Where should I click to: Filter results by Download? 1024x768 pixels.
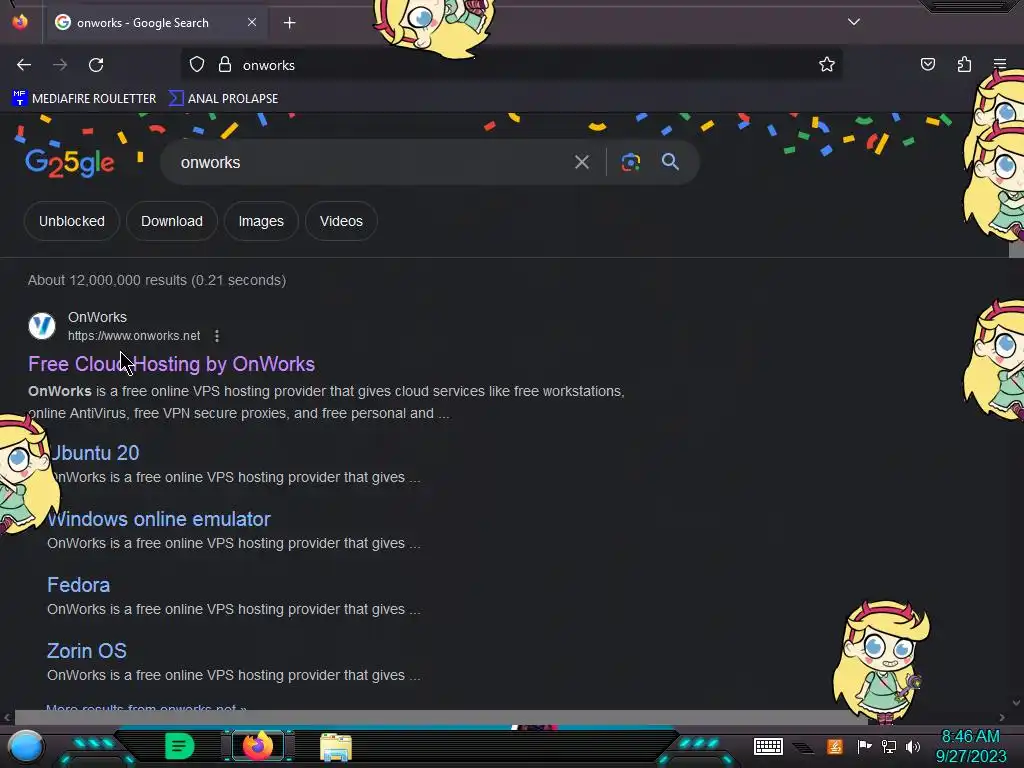pyautogui.click(x=172, y=221)
